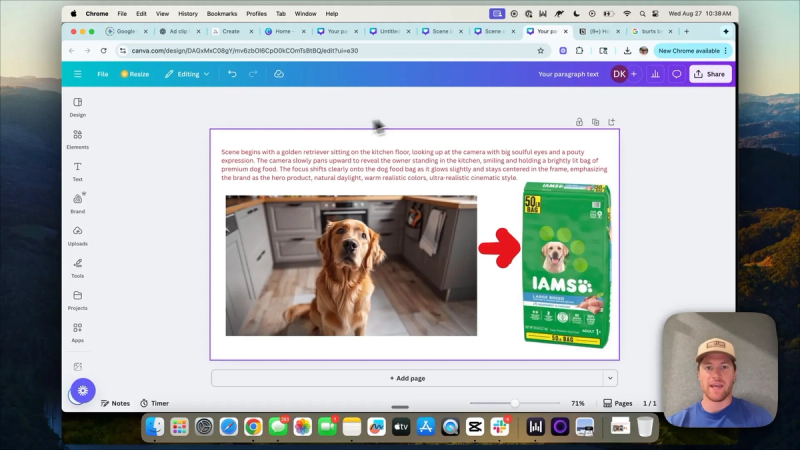This screenshot has height=450, width=800.
Task: Open the History menu in menu bar
Action: tap(188, 14)
